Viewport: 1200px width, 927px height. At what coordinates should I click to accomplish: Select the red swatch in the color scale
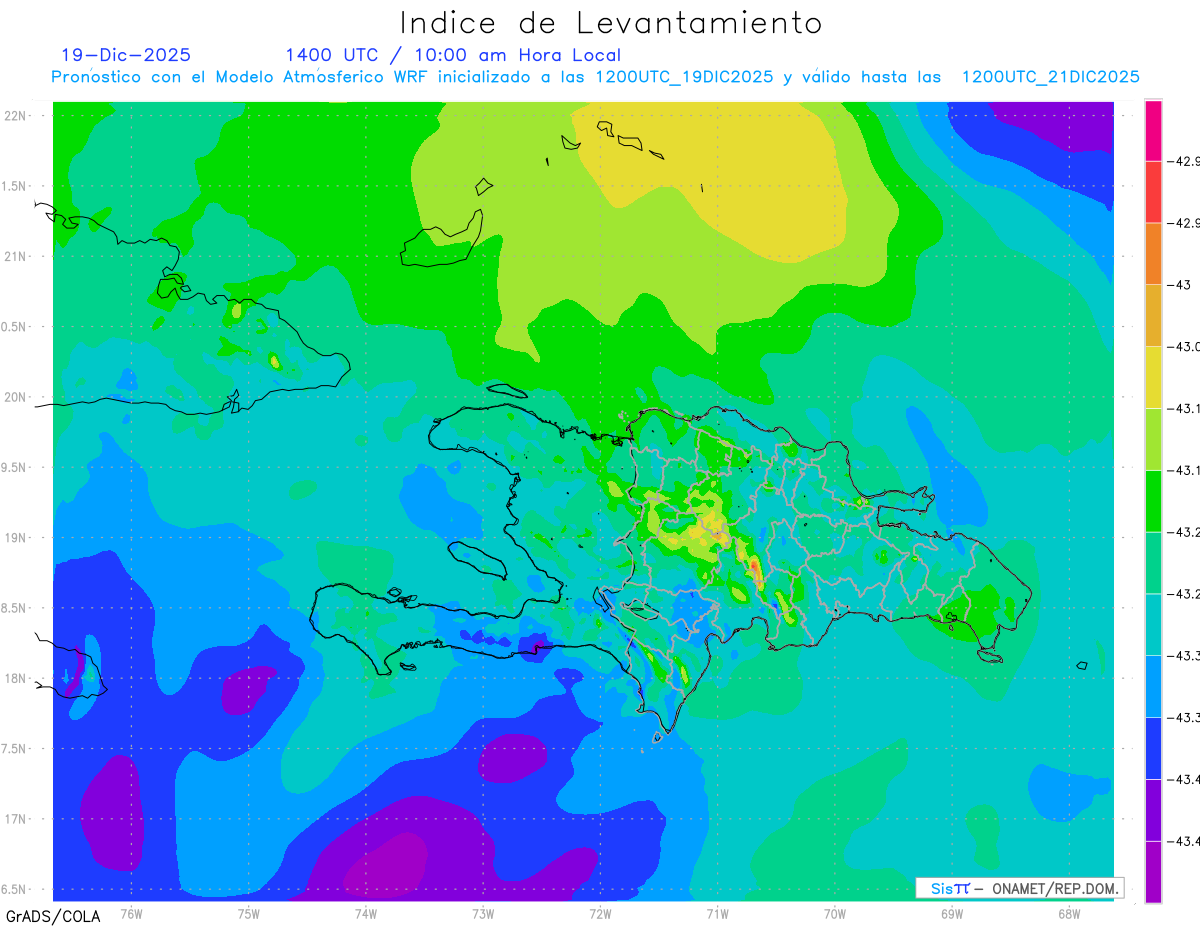[x=1153, y=192]
